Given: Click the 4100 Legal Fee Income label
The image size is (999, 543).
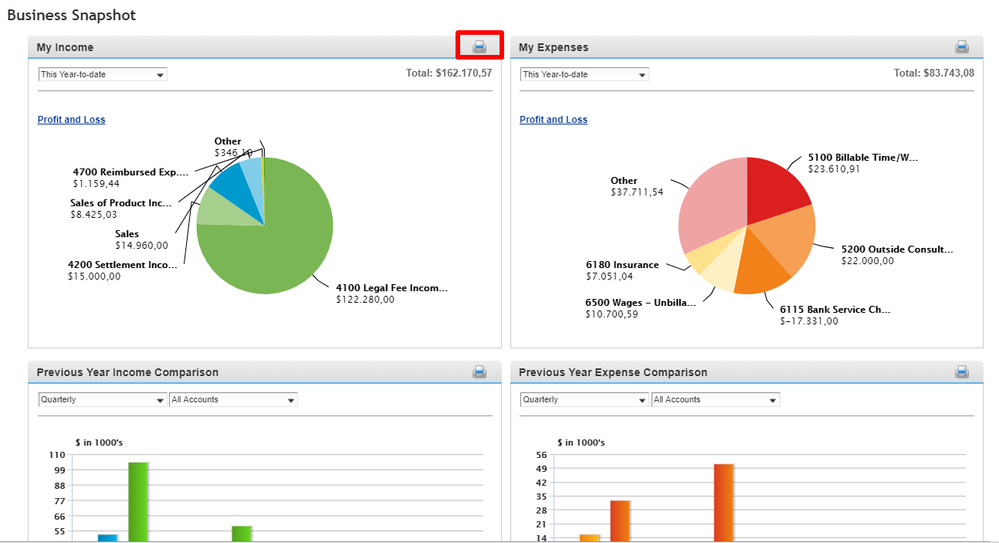Looking at the screenshot, I should click(x=392, y=293).
